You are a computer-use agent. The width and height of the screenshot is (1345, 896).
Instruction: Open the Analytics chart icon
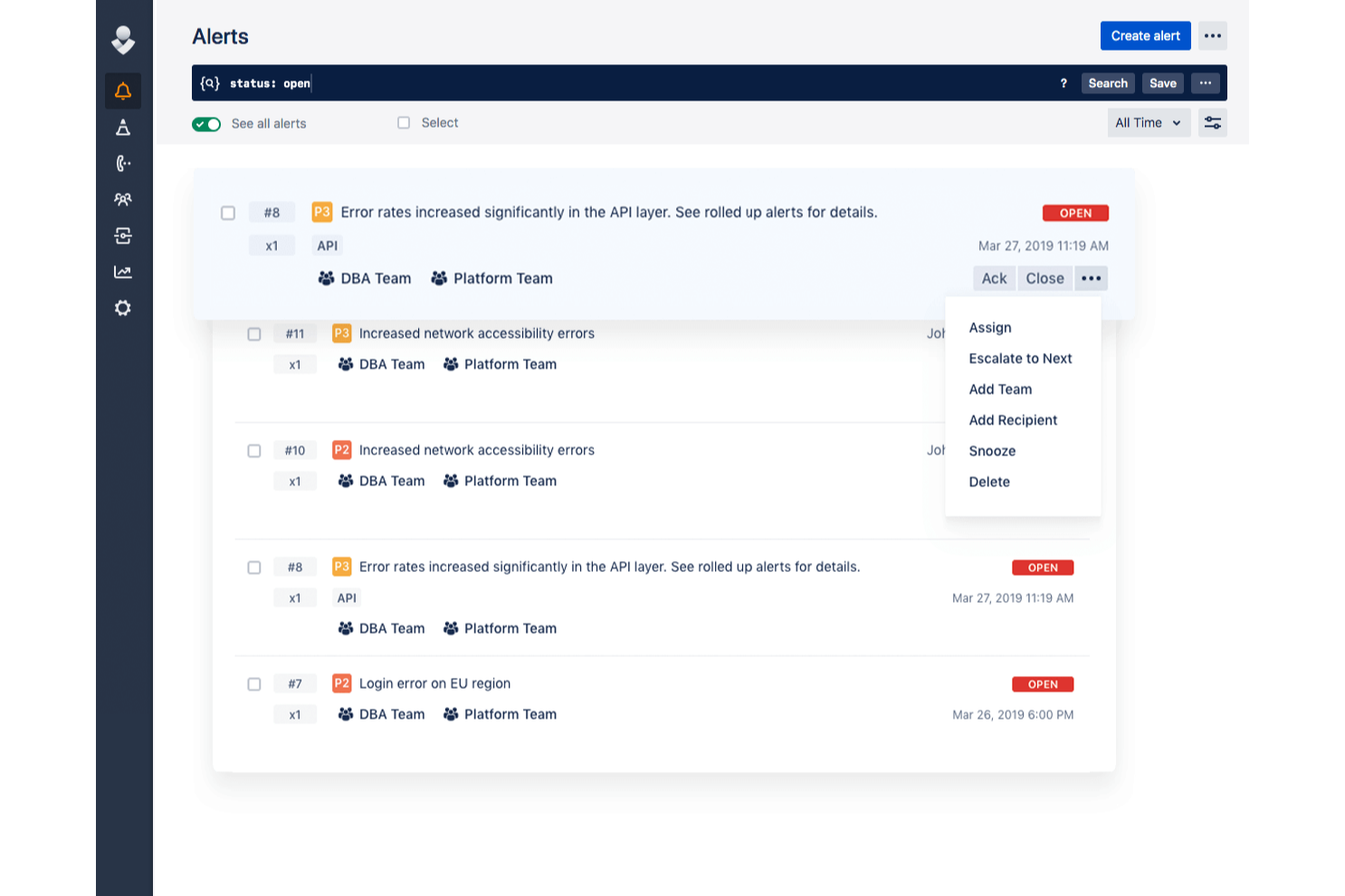(123, 272)
